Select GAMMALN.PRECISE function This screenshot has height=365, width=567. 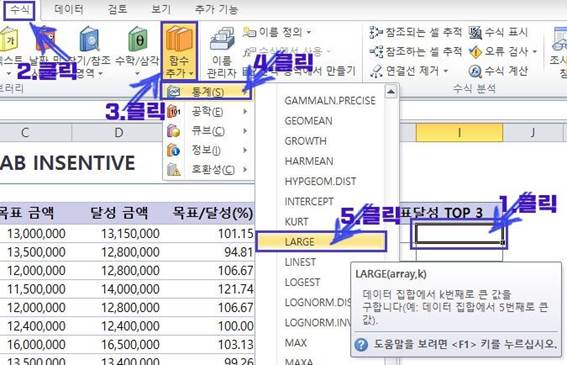coord(330,101)
